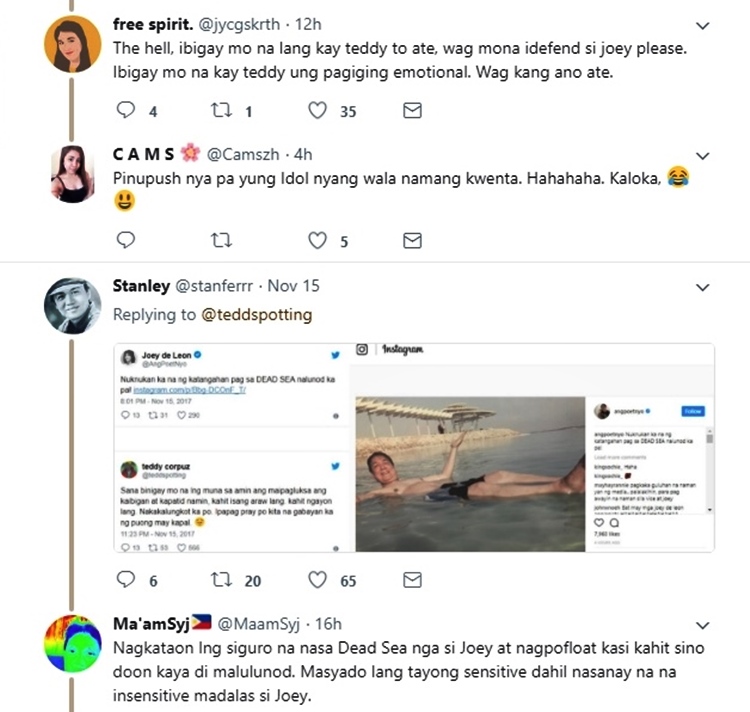Open the attached screenshot image in Stanley's tweet
Image resolution: width=750 pixels, height=712 pixels.
point(413,448)
